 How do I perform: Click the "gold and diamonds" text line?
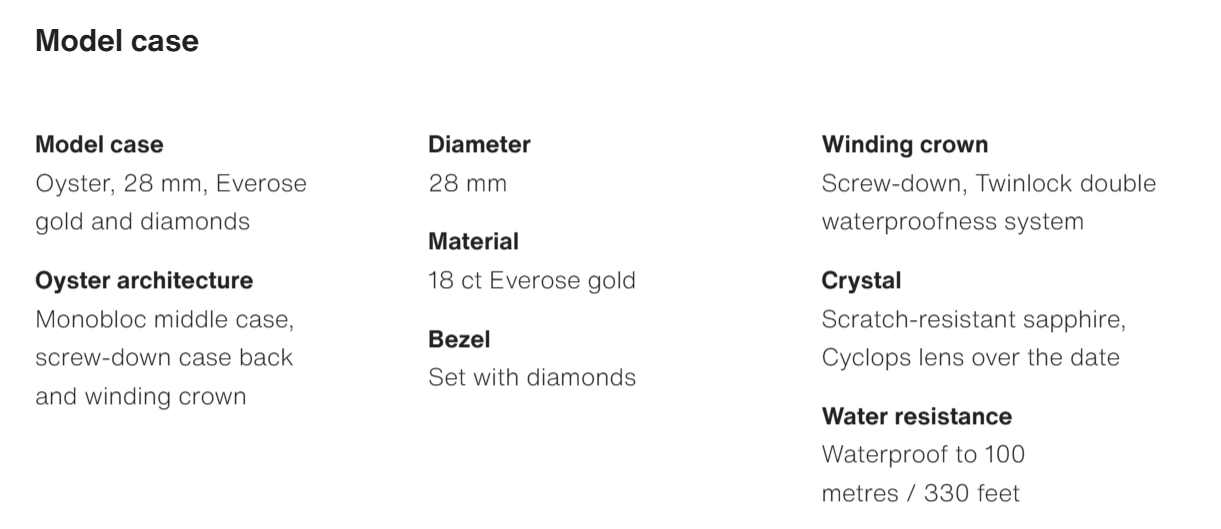click(x=142, y=222)
